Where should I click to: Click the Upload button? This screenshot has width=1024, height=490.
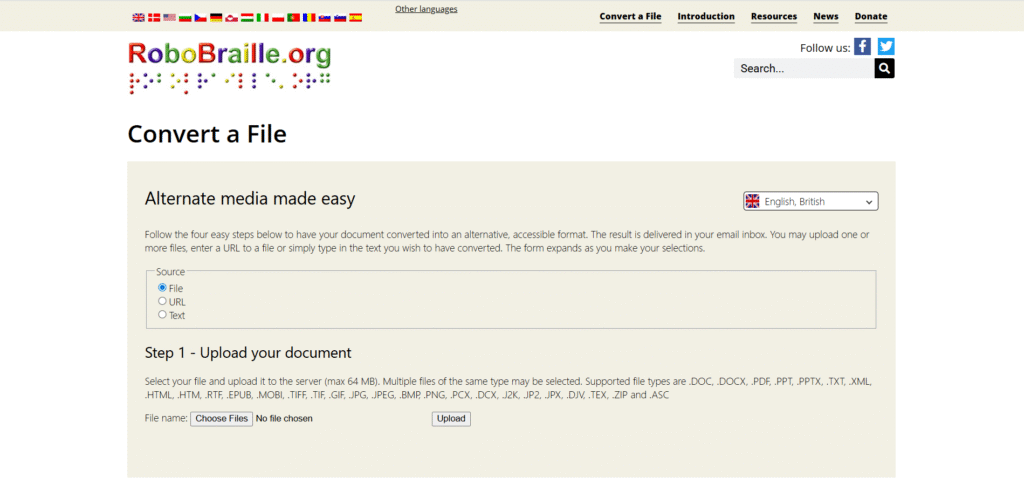coord(451,419)
